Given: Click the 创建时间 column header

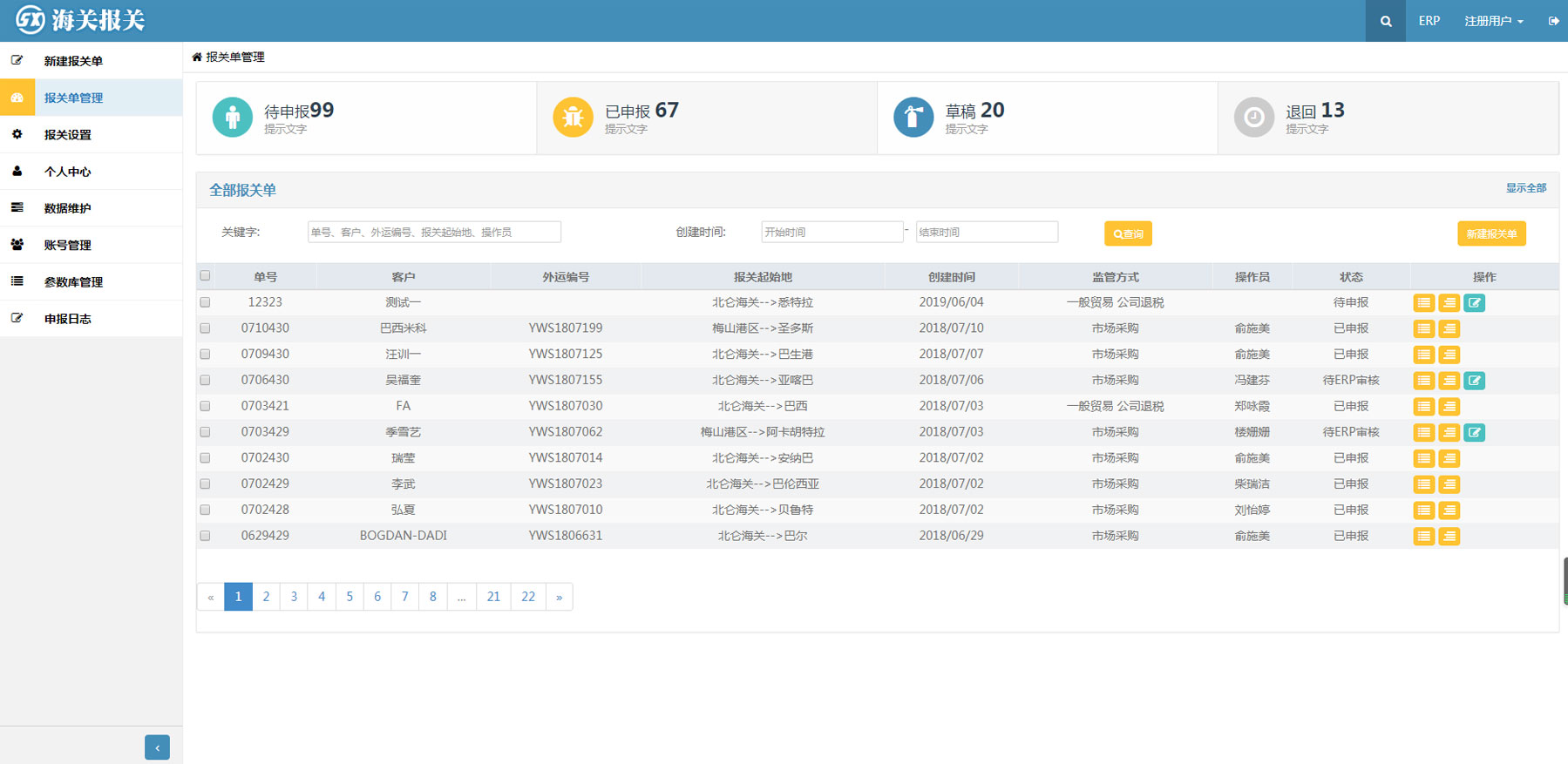Looking at the screenshot, I should click(951, 277).
